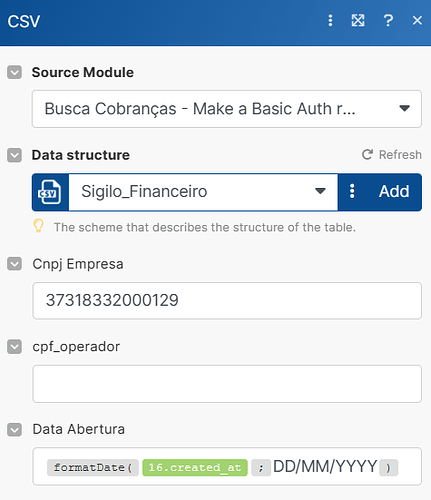The height and width of the screenshot is (500, 431).
Task: Click the Source Module label
Action: click(83, 72)
